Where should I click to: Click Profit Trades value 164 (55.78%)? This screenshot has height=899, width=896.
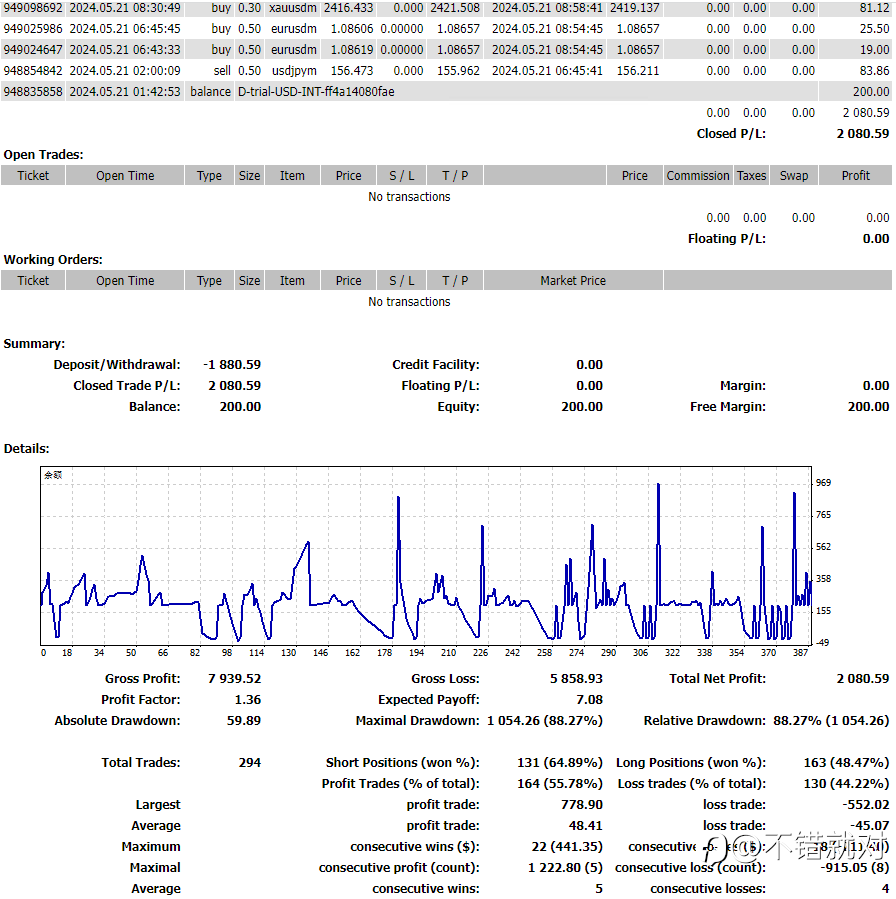(559, 783)
